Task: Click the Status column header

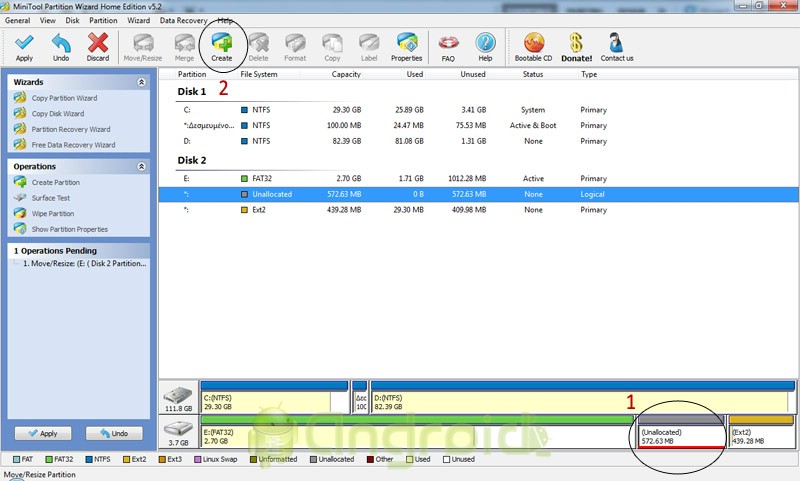Action: tap(533, 74)
